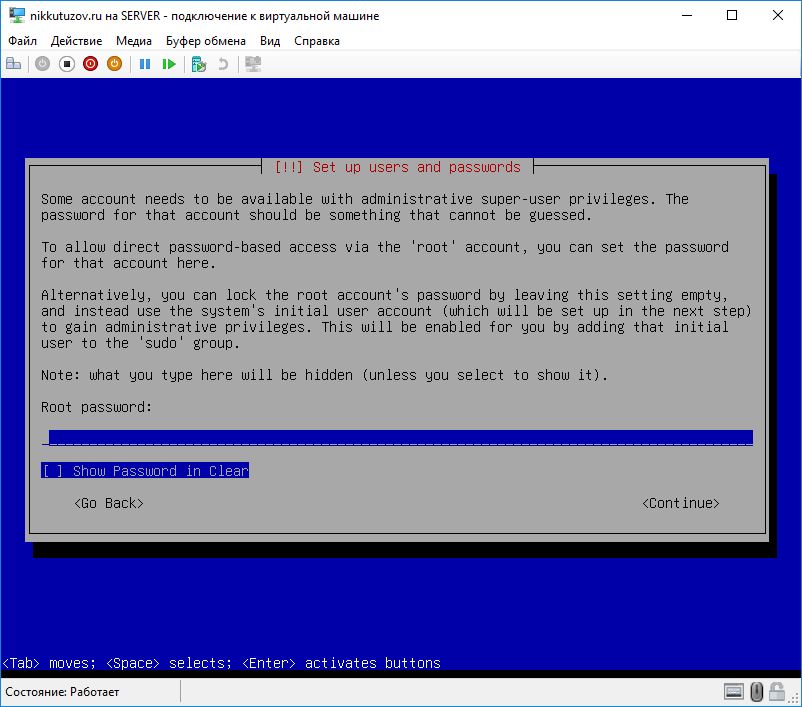The height and width of the screenshot is (707, 802).
Task: Open the Буфер обмена menu
Action: (206, 41)
